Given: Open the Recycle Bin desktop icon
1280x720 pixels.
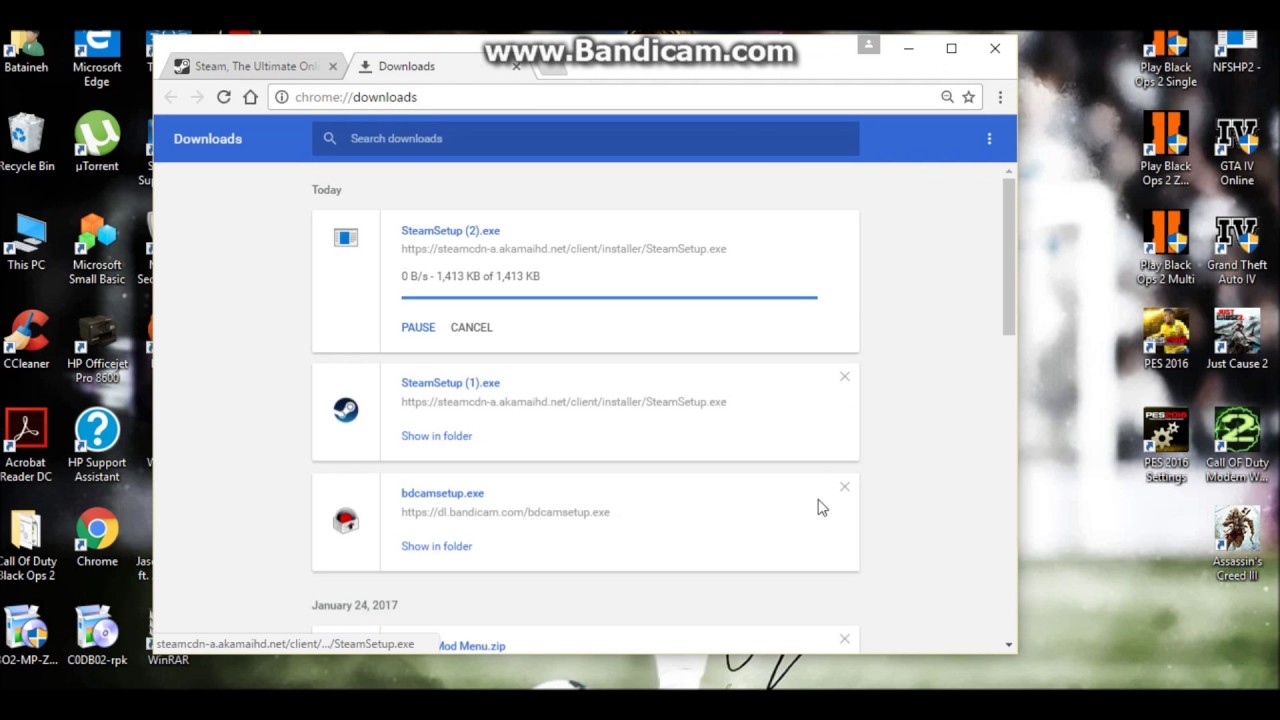Looking at the screenshot, I should click(x=27, y=143).
